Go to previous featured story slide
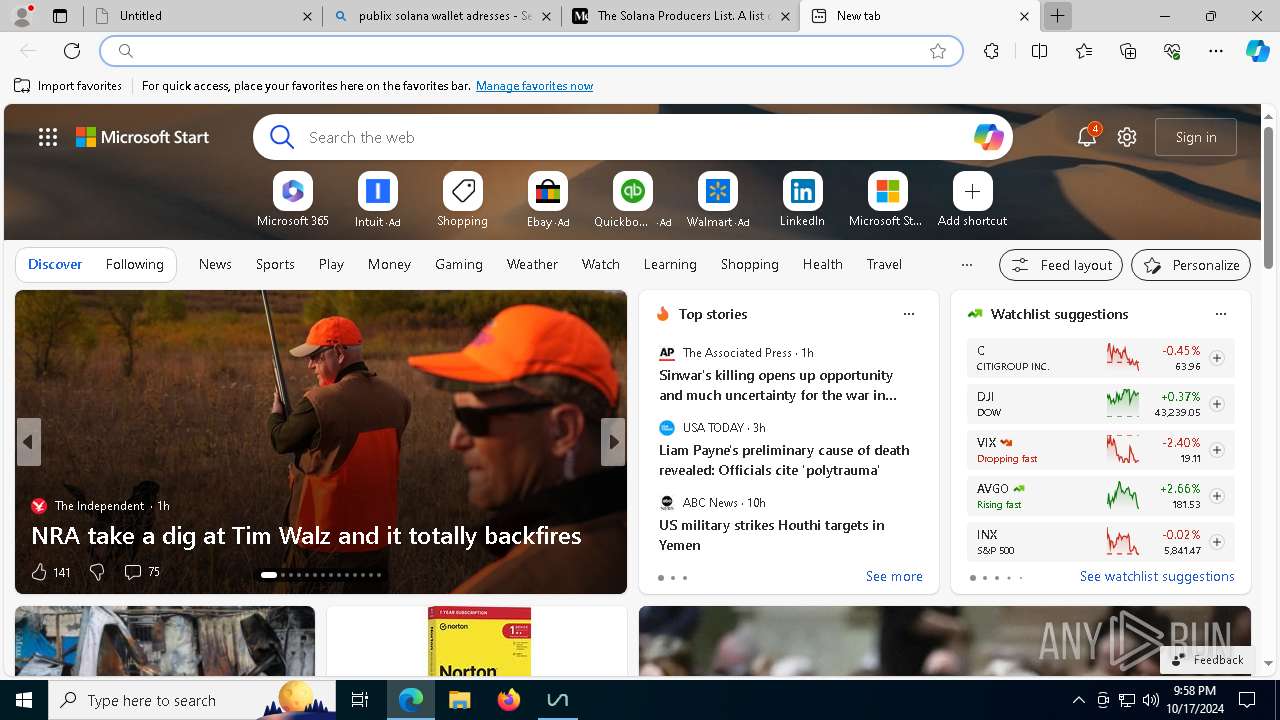1280x720 pixels. (x=28, y=442)
